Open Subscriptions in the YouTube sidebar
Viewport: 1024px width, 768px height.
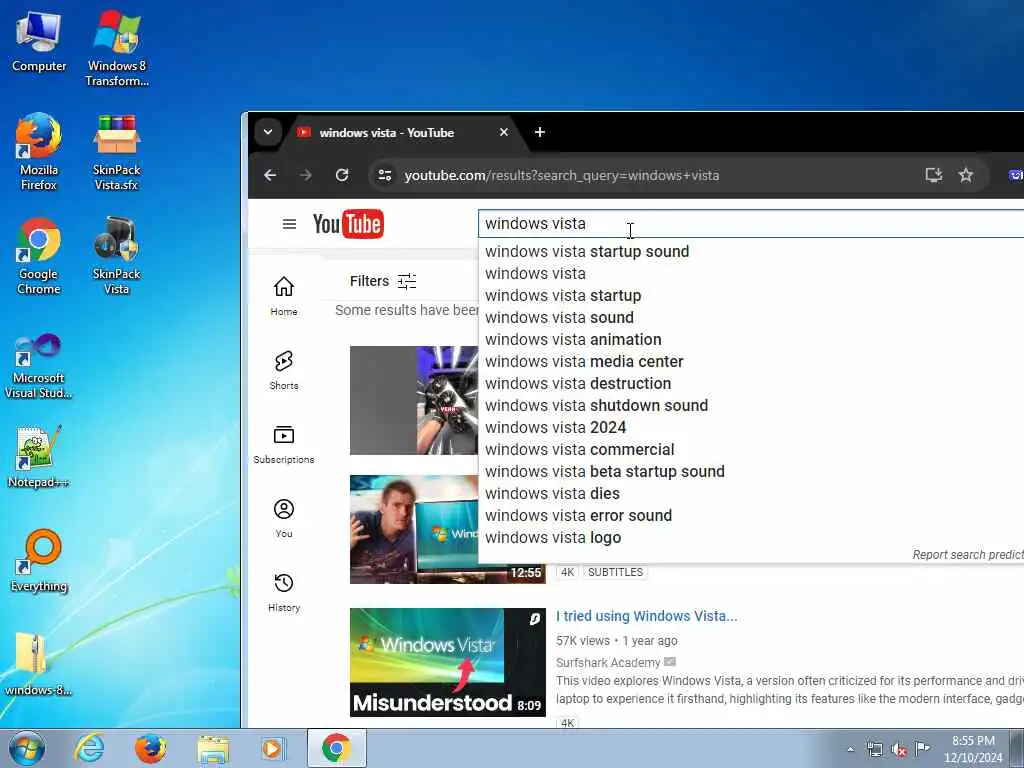pyautogui.click(x=284, y=444)
